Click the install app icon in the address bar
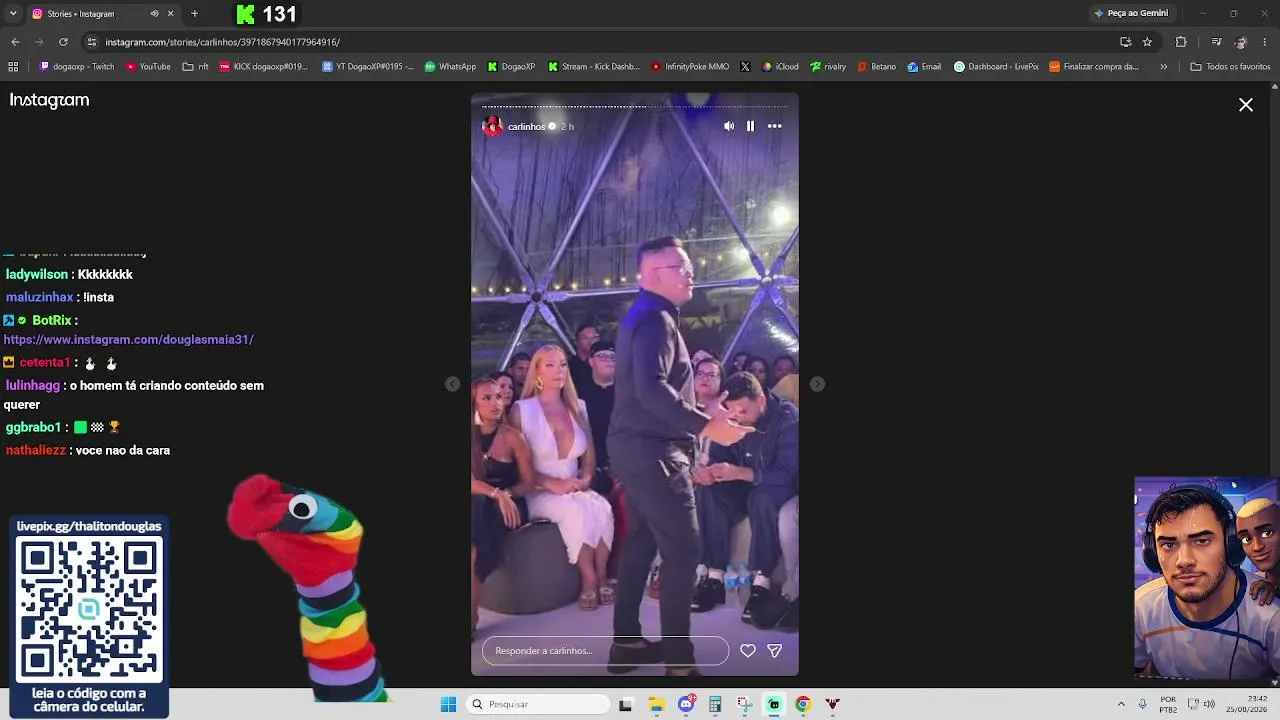The image size is (1280, 720). (1125, 42)
